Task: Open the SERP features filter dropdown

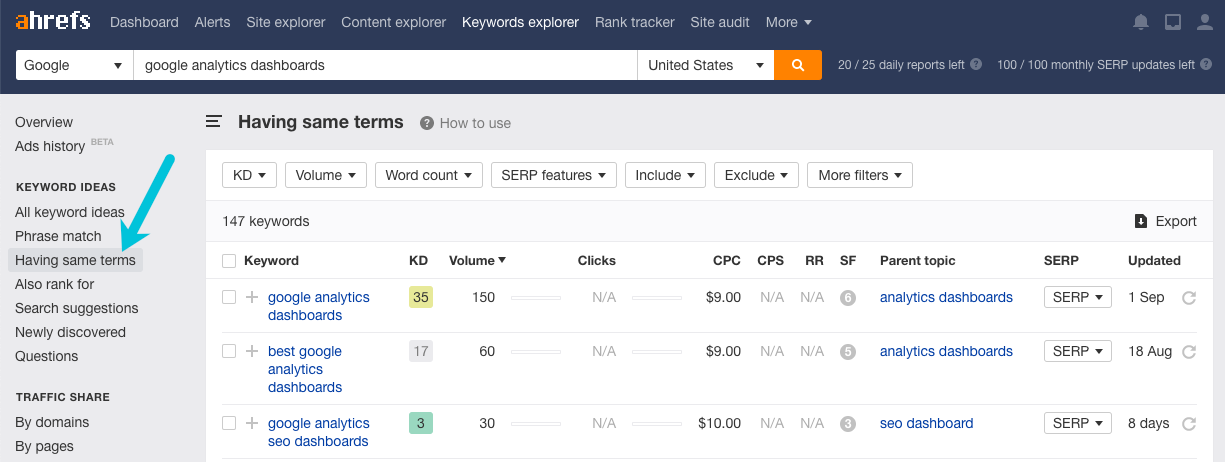Action: [554, 175]
